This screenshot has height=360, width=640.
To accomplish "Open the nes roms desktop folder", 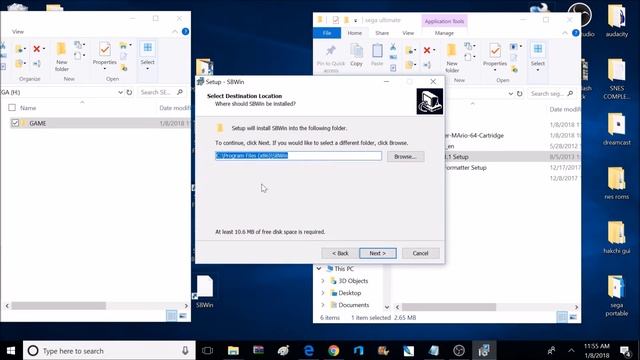I will click(616, 183).
